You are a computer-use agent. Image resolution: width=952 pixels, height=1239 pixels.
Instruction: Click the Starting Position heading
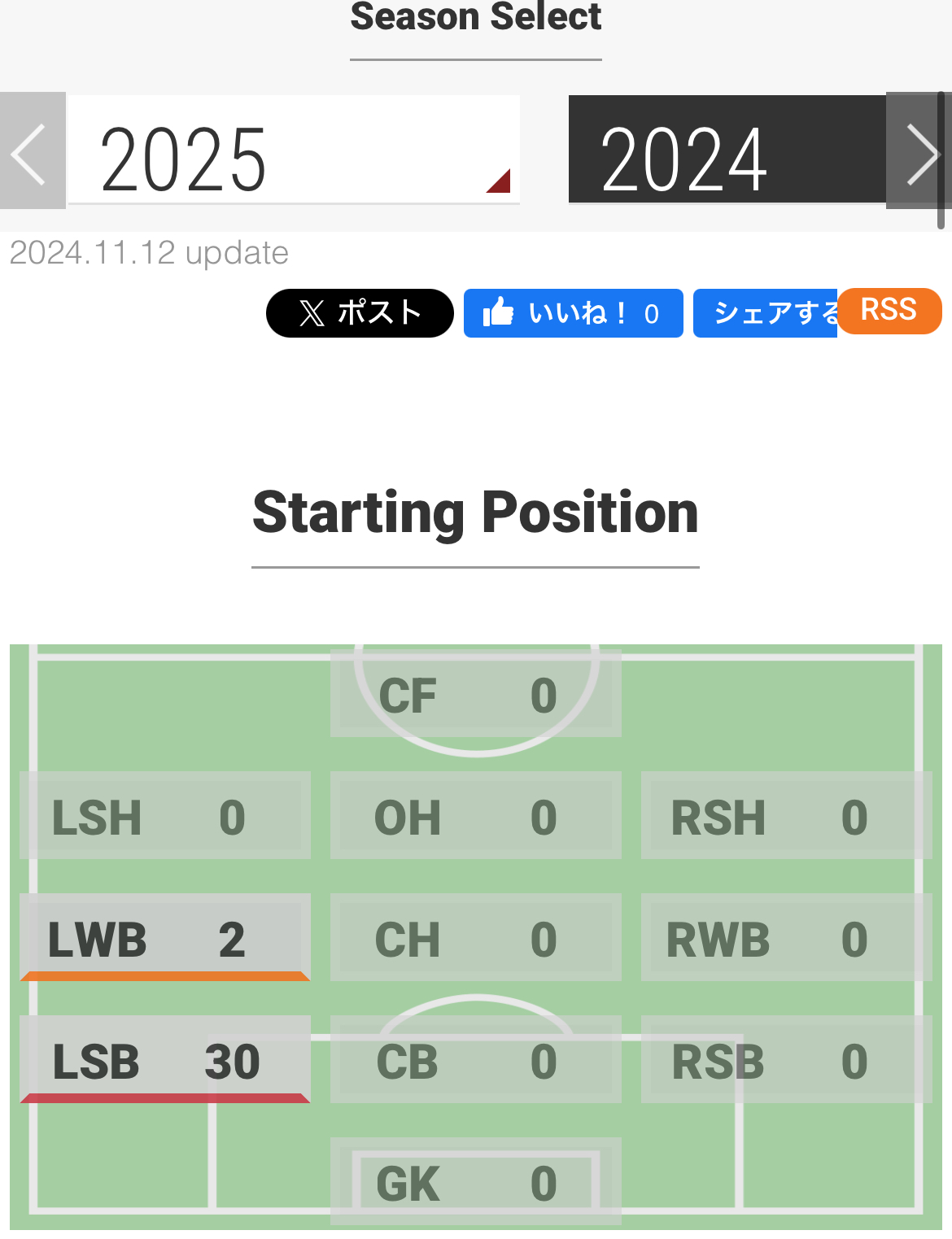pos(475,513)
